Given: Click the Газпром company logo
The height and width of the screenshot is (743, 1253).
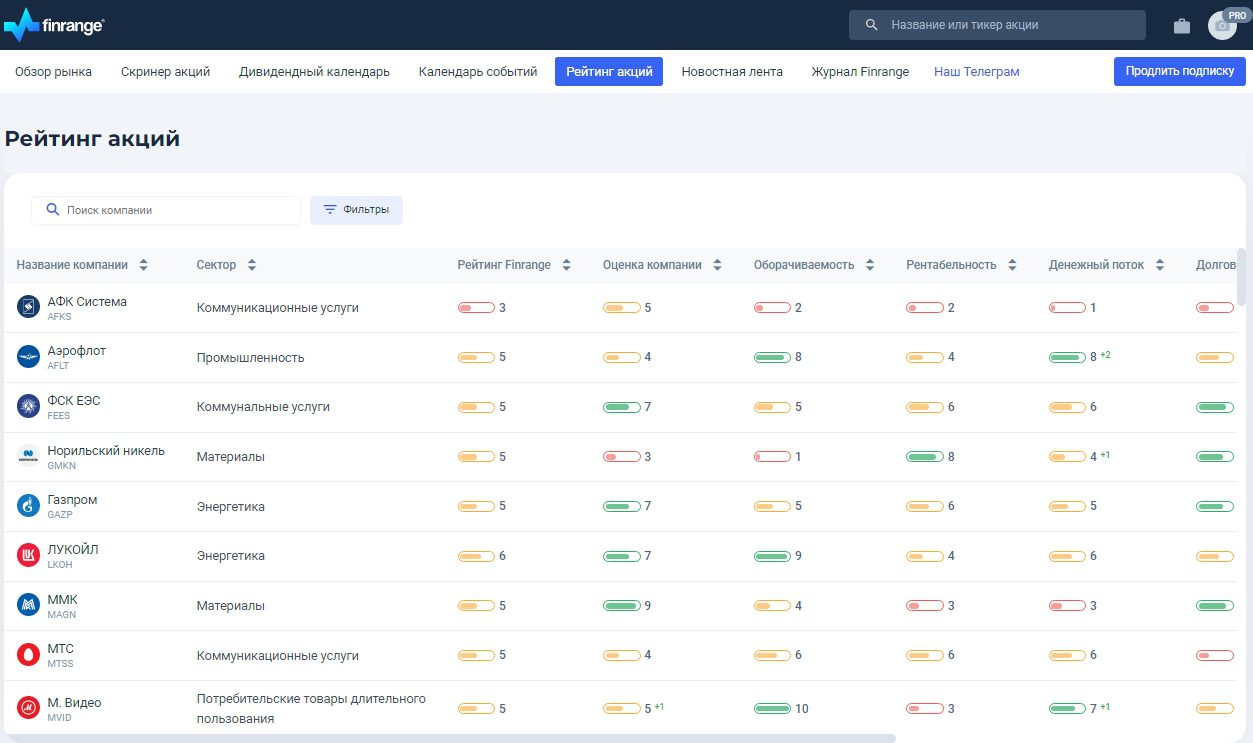Looking at the screenshot, I should point(28,506).
